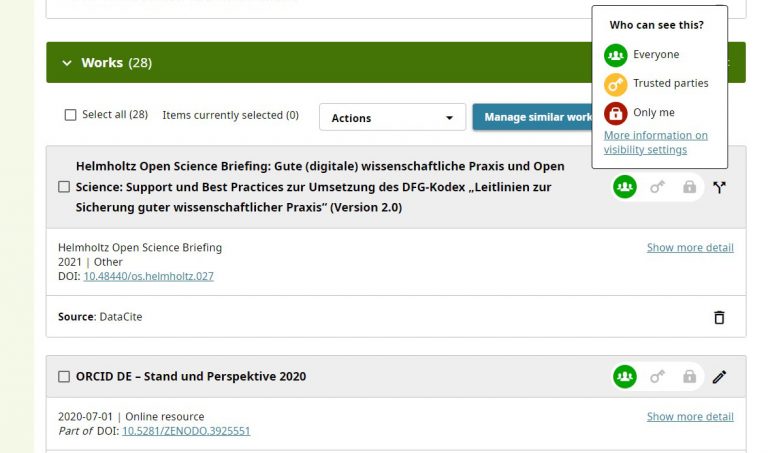Check the Select all (28) checkbox
The height and width of the screenshot is (453, 768).
click(70, 115)
